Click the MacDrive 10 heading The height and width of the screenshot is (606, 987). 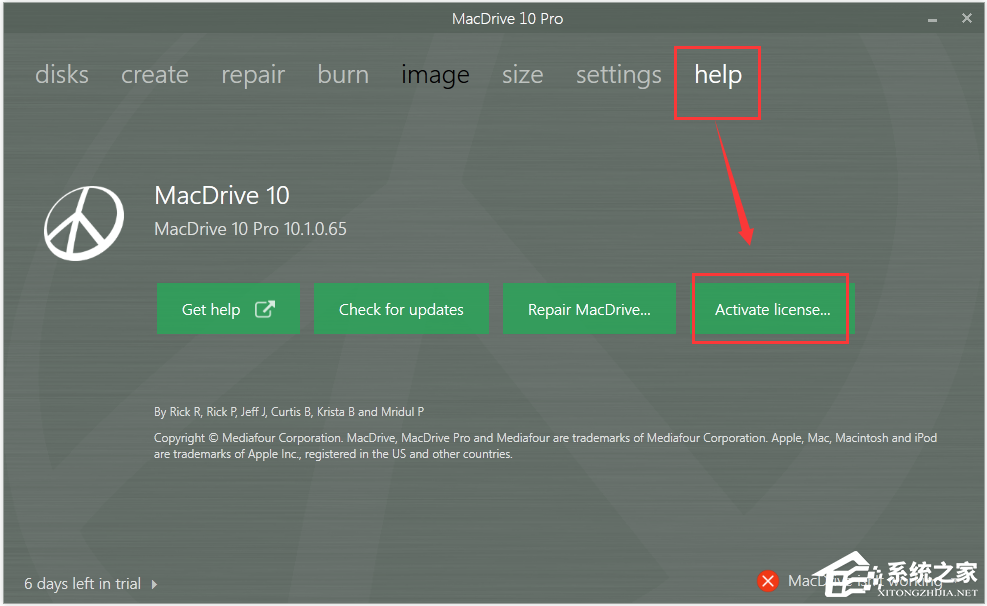click(222, 196)
